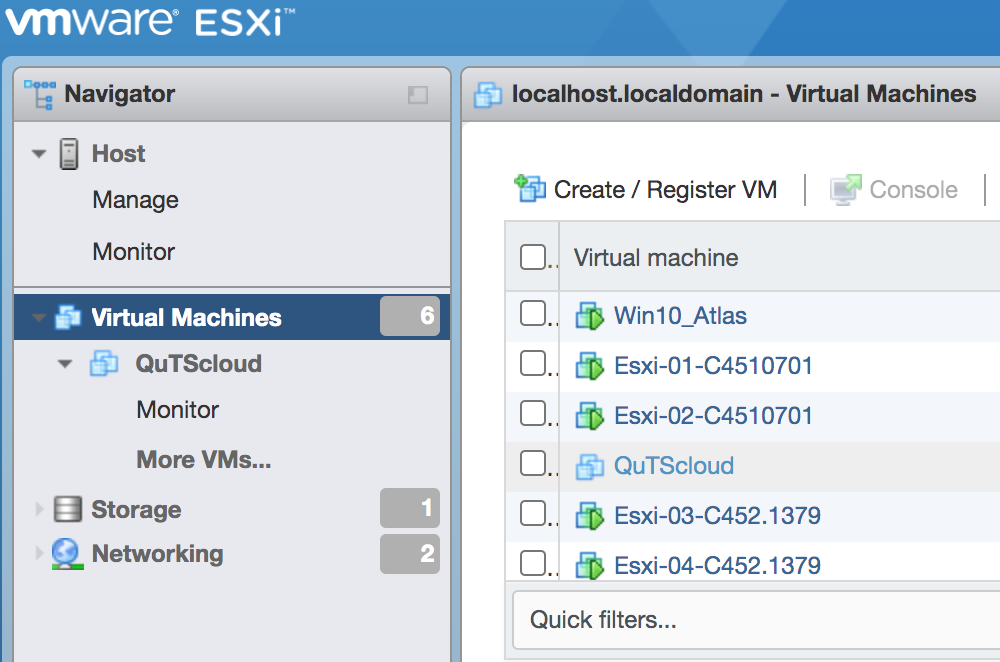Viewport: 1000px width, 662px height.
Task: Open the QuTScloud VM link in table
Action: click(673, 466)
